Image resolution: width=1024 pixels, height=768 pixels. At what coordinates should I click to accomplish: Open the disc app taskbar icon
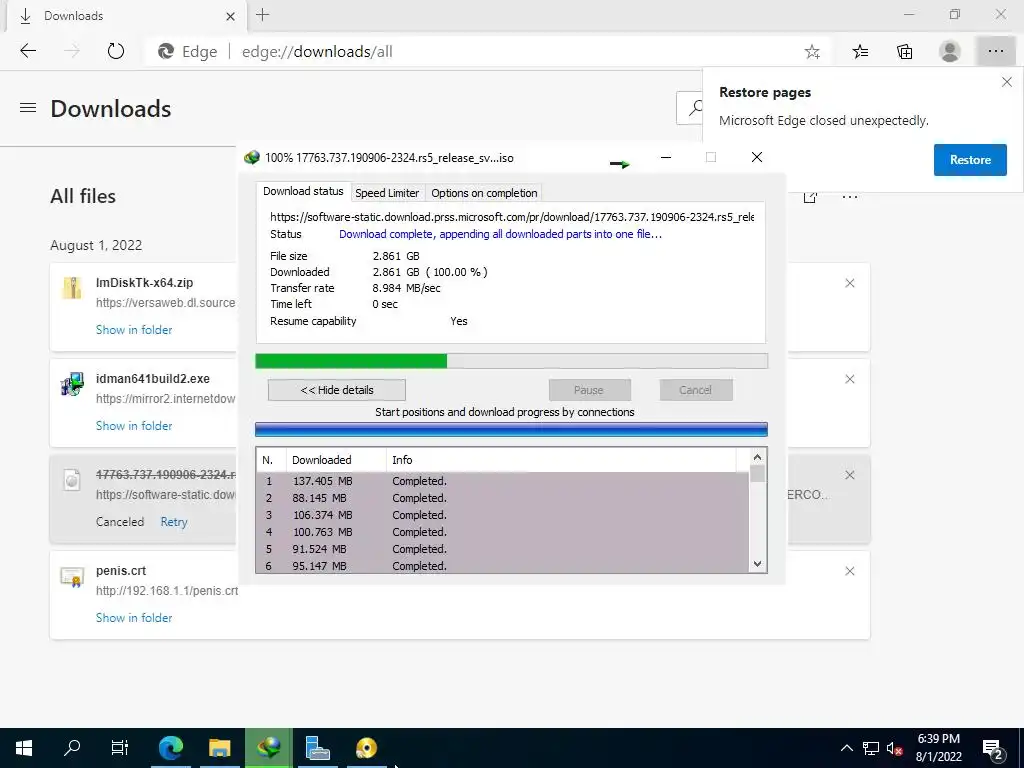tap(366, 748)
